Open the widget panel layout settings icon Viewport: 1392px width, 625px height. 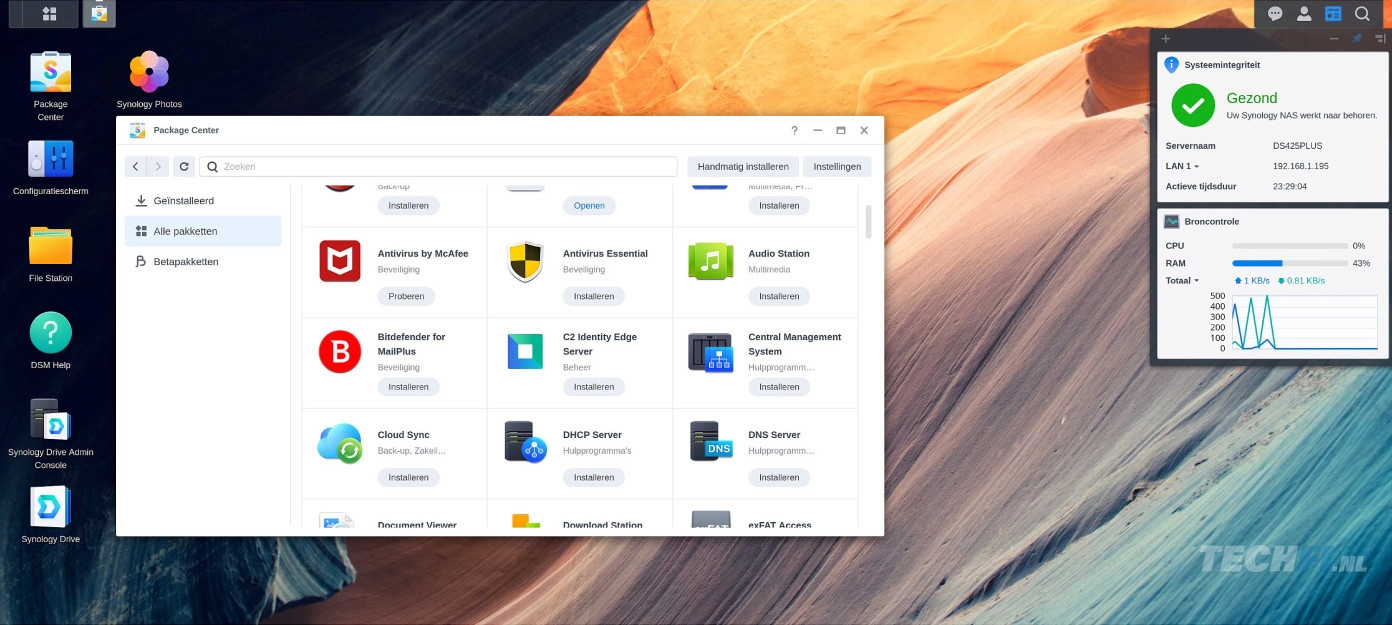tap(1379, 39)
